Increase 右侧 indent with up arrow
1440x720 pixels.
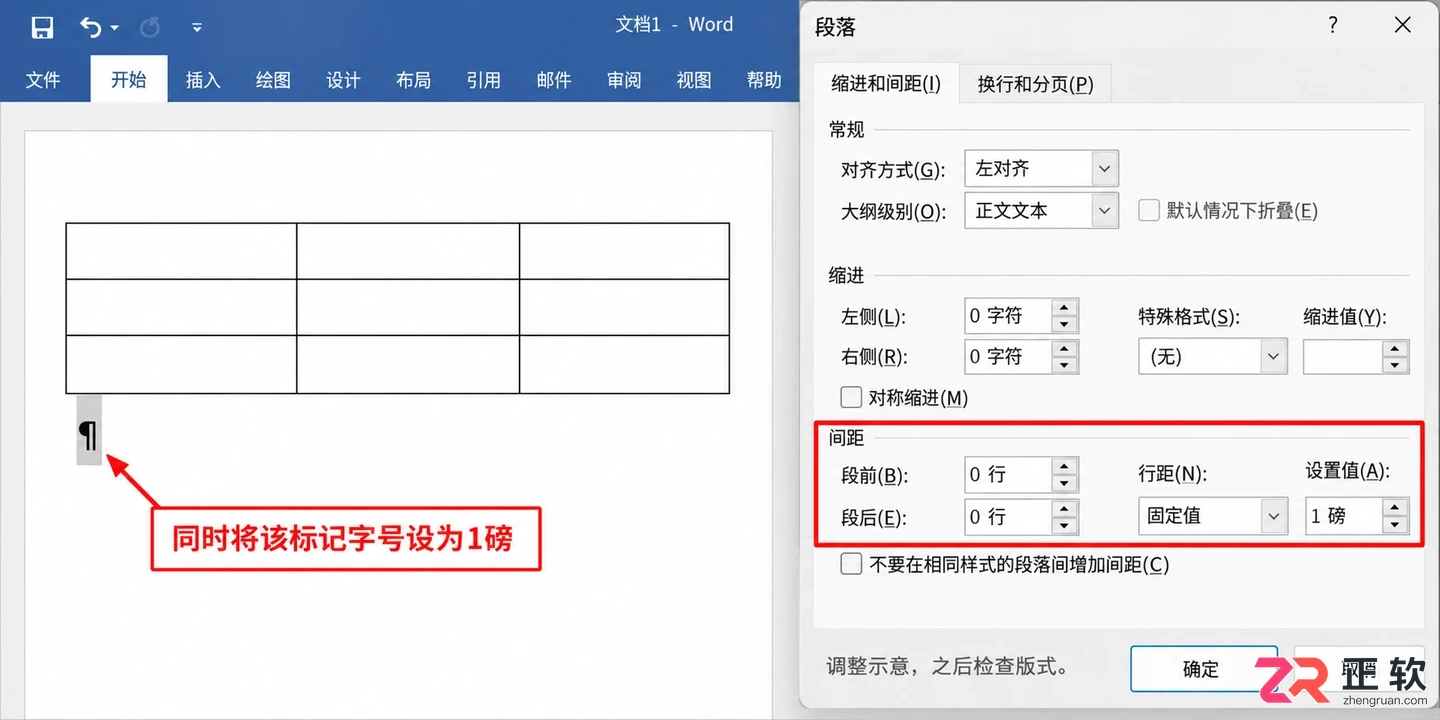[1065, 348]
